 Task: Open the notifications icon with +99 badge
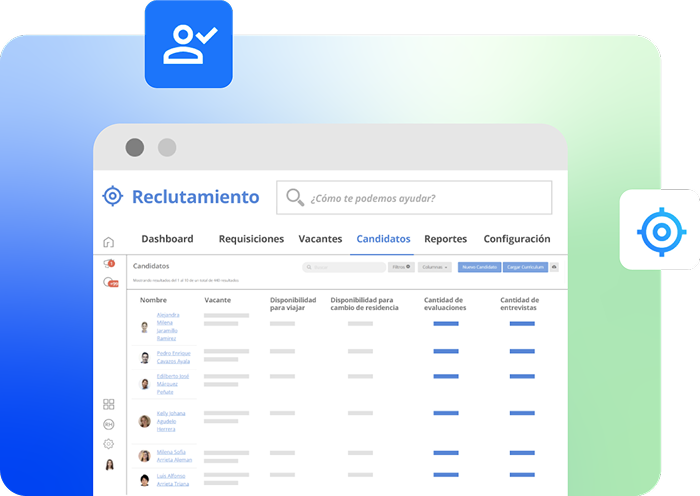pyautogui.click(x=110, y=282)
